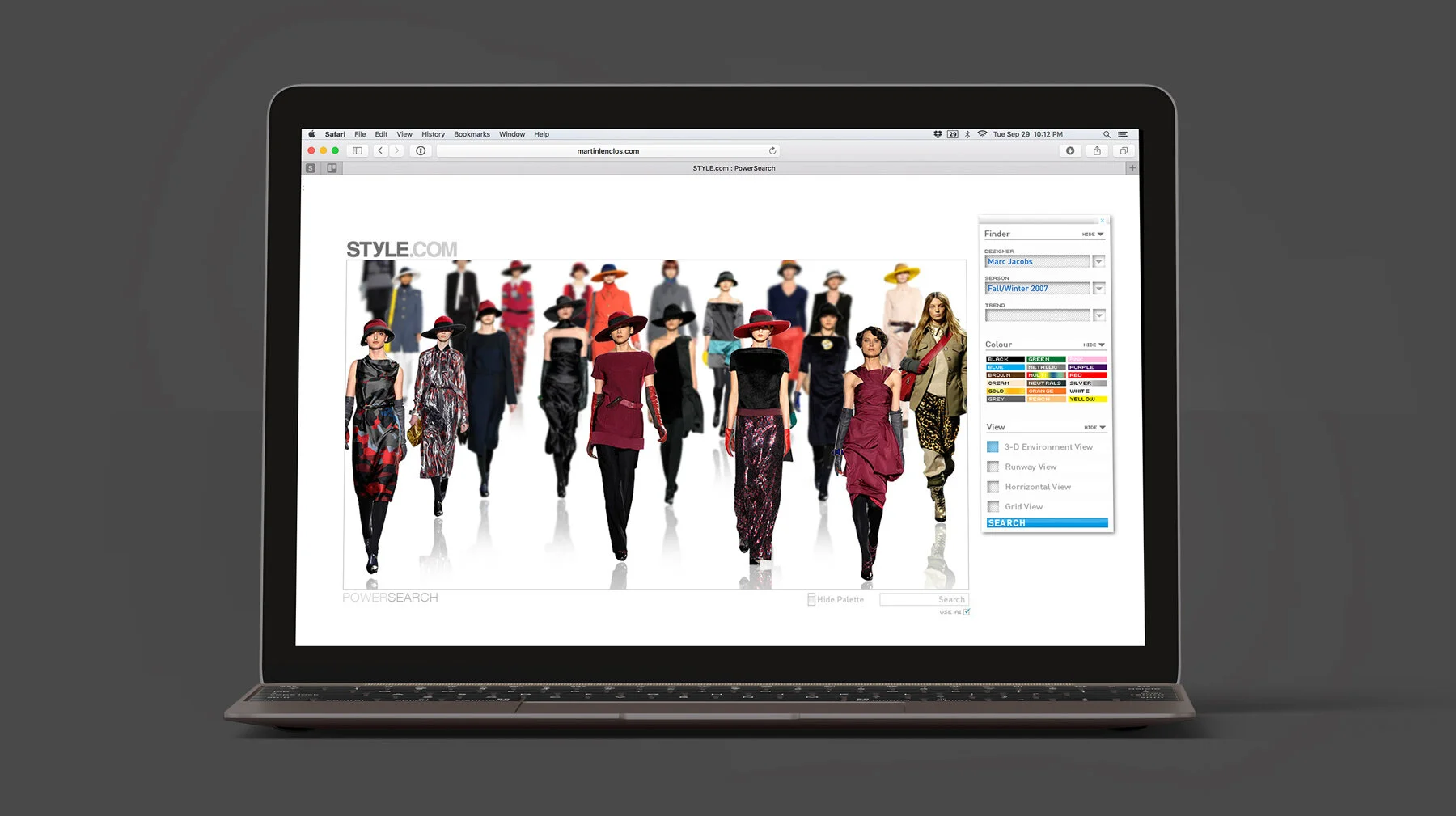
Task: Click the empty Trend field
Action: pyautogui.click(x=1037, y=315)
